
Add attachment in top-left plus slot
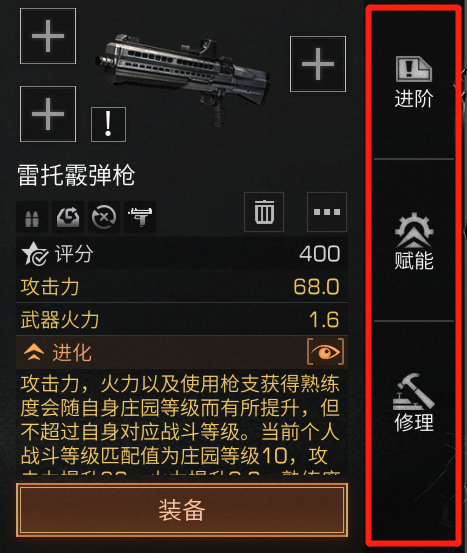48,36
